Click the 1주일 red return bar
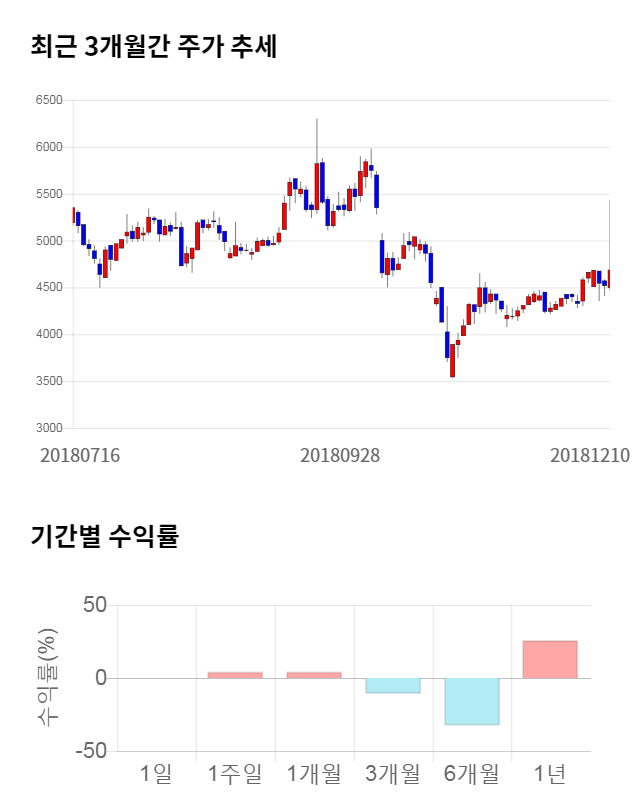The width and height of the screenshot is (640, 810). tap(235, 675)
